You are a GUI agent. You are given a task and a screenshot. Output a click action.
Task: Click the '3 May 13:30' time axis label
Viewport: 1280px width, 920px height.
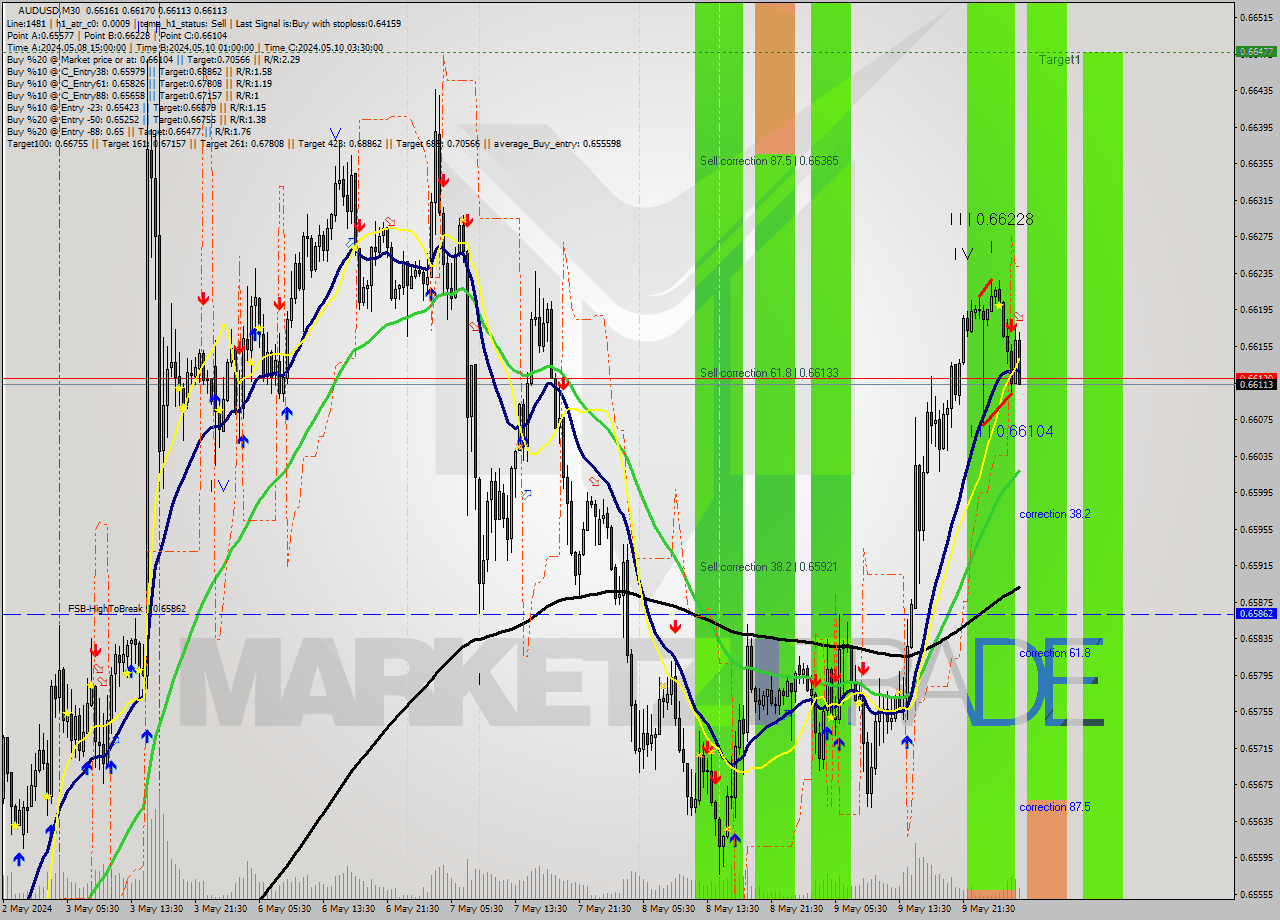tap(157, 909)
